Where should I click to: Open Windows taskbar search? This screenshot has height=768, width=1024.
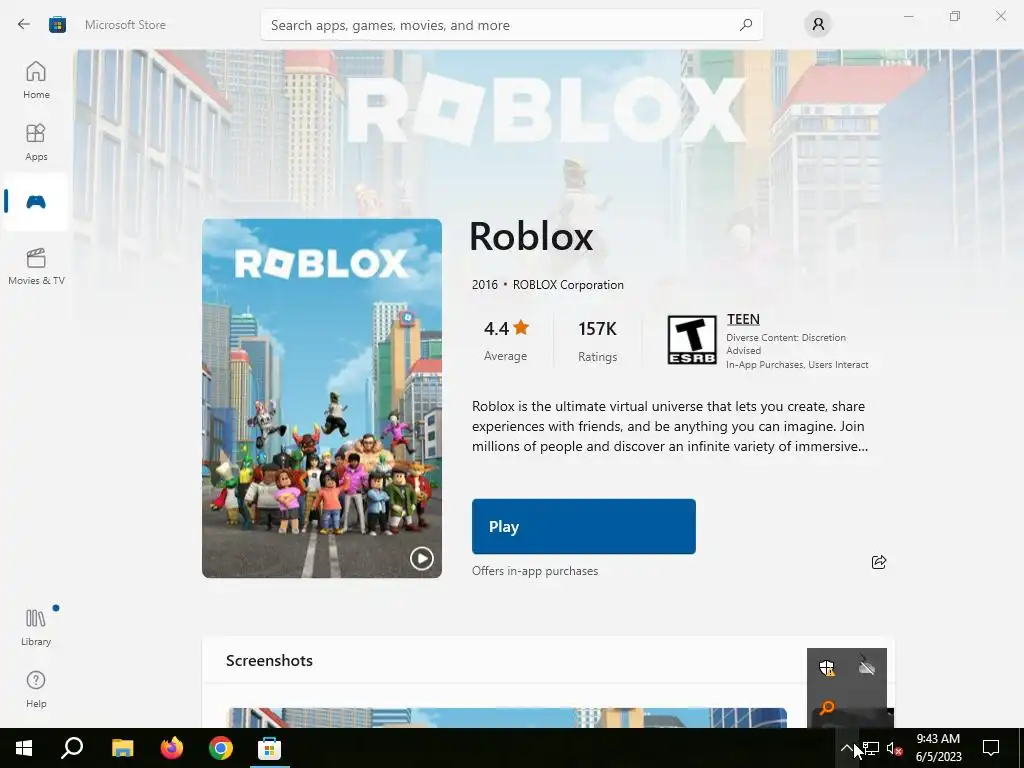72,748
